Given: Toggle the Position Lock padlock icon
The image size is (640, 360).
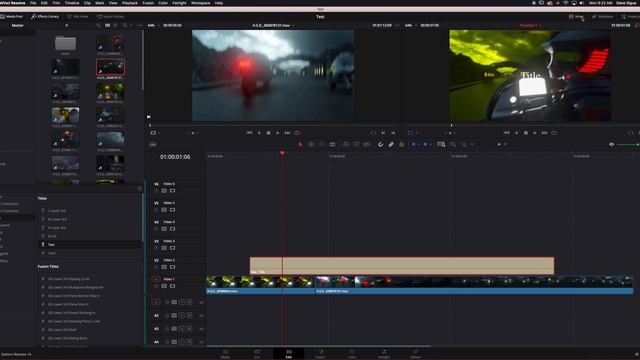Looking at the screenshot, I should pyautogui.click(x=401, y=144).
